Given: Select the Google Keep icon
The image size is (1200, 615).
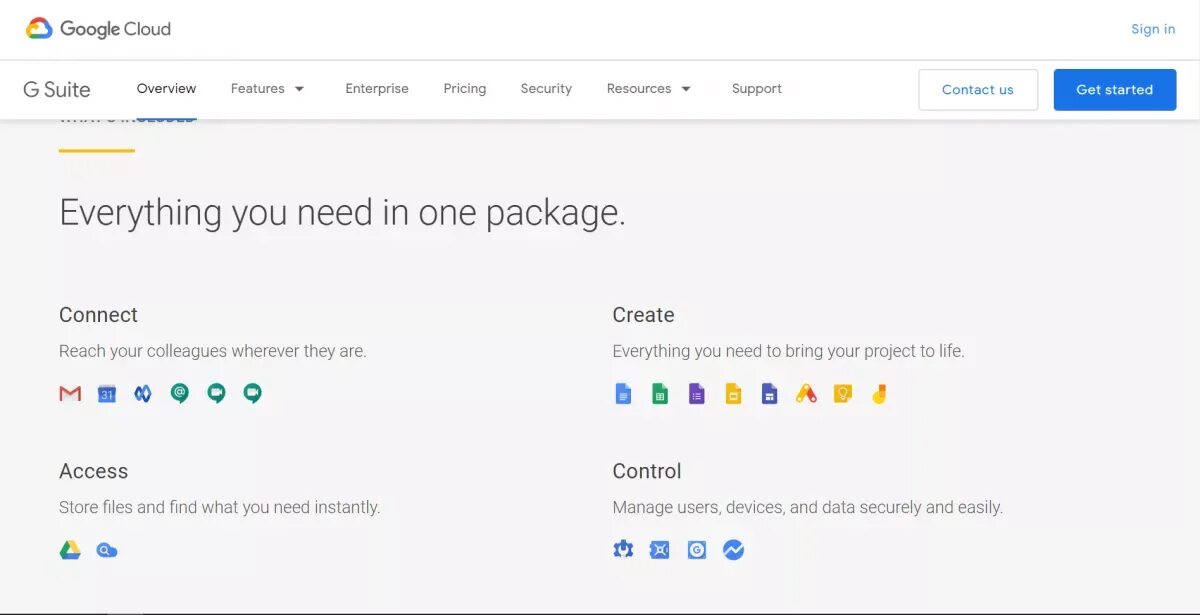Looking at the screenshot, I should pos(842,393).
